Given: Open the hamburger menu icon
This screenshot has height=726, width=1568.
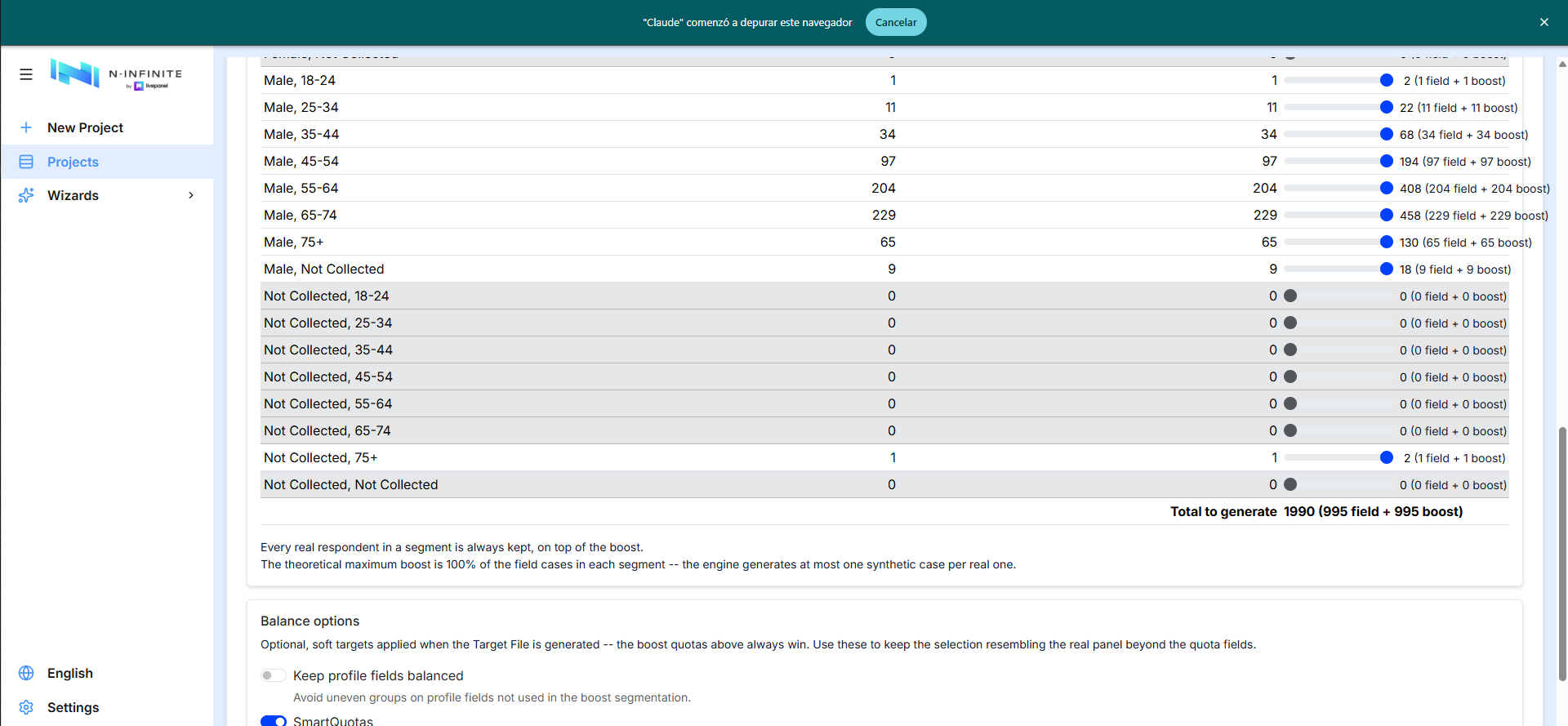Looking at the screenshot, I should tap(26, 74).
